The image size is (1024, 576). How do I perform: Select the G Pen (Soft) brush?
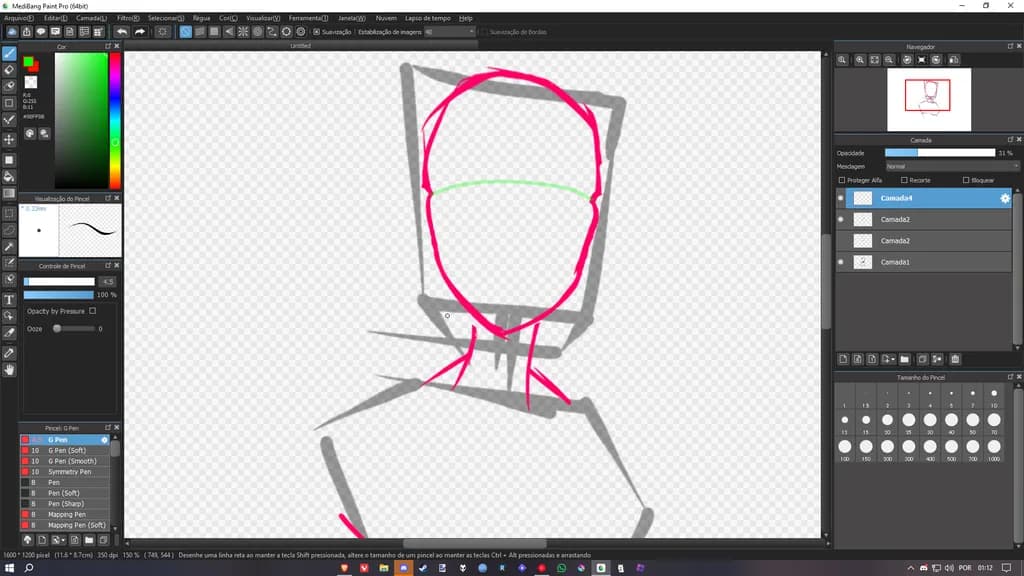click(65, 451)
